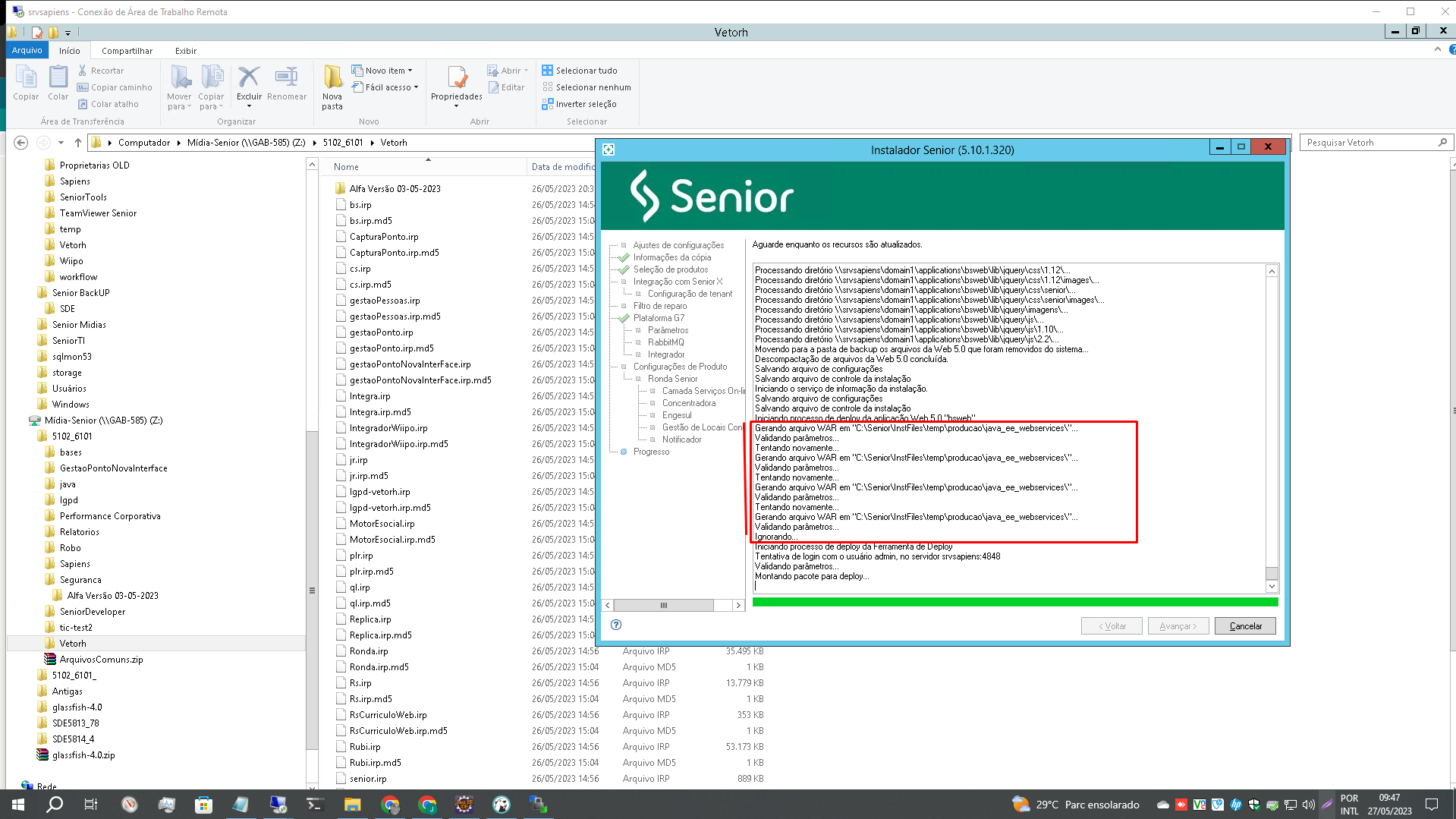
Task: Open the Alfa Versão 03-05-2023 folder in file list
Action: point(395,189)
